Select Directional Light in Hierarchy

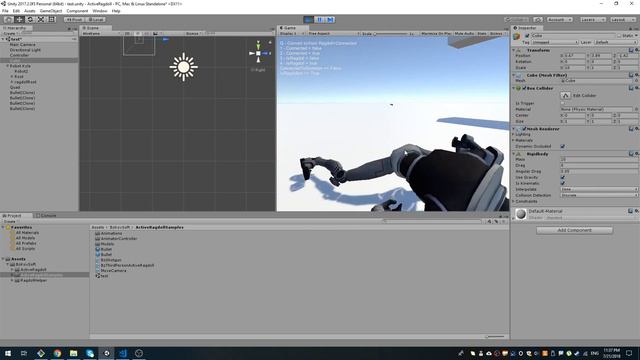tap(25, 50)
